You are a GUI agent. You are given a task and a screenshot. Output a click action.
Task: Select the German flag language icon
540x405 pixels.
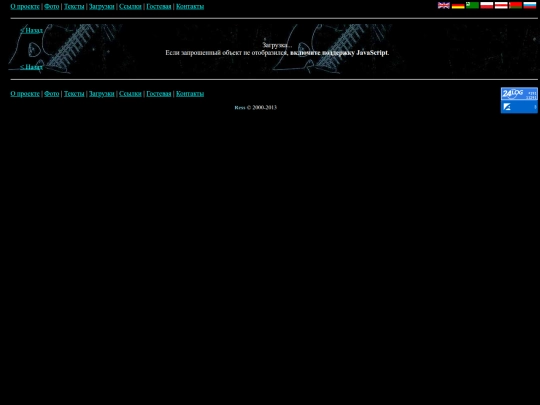click(458, 5)
